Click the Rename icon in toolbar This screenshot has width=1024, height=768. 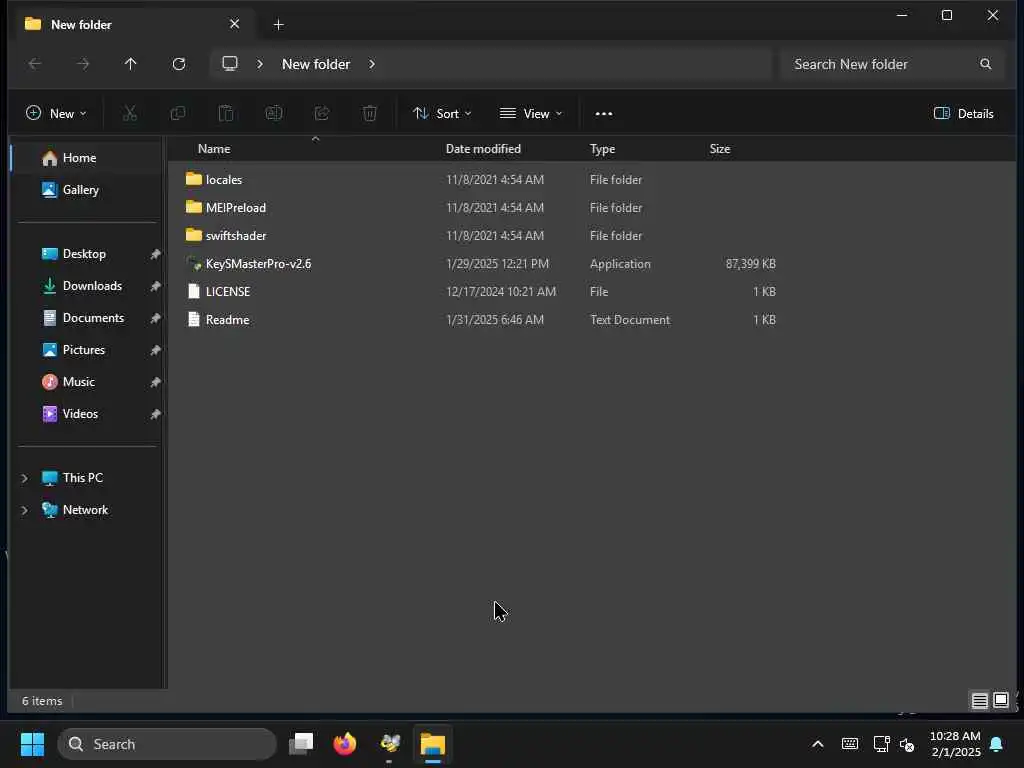click(274, 114)
